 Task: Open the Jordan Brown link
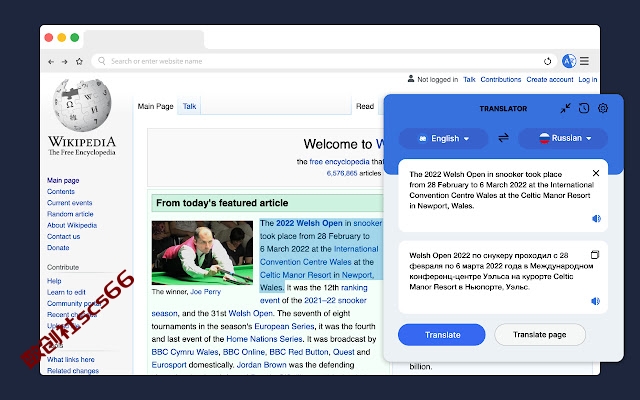pyautogui.click(x=261, y=365)
